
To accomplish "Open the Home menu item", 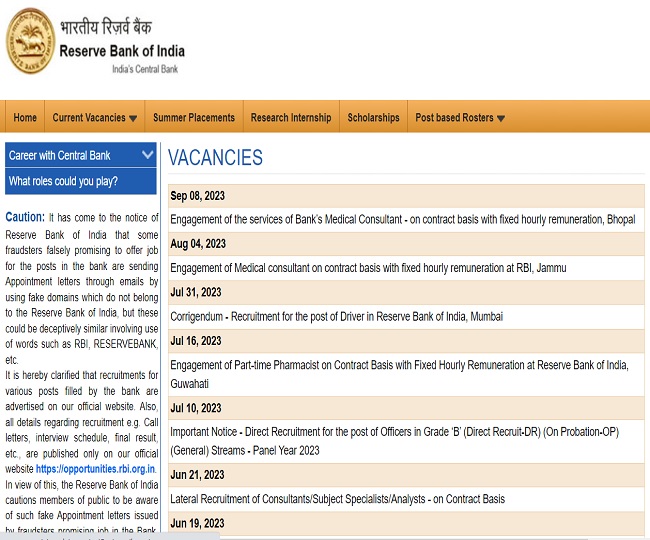I will click(25, 117).
